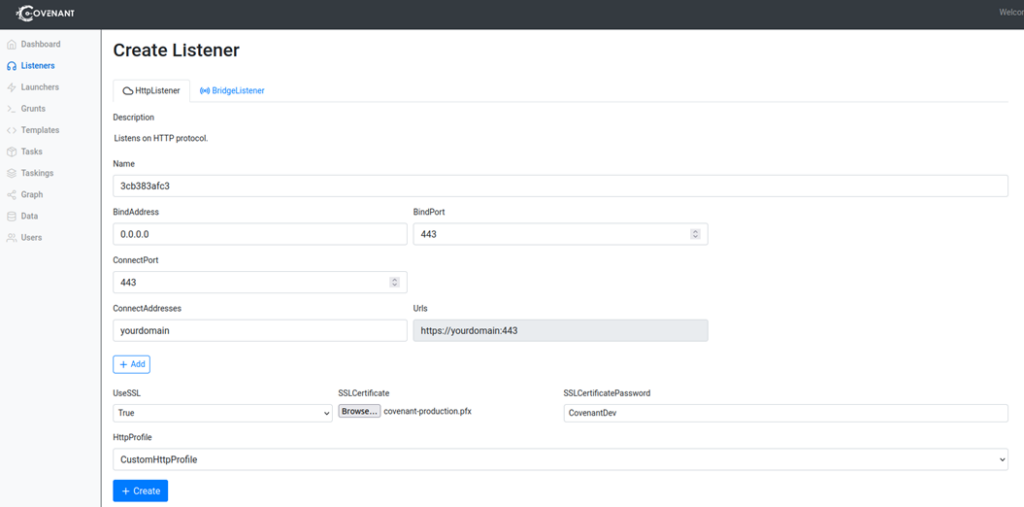The height and width of the screenshot is (507, 1024).
Task: Click Browse to choose SSL certificate
Action: (x=359, y=412)
